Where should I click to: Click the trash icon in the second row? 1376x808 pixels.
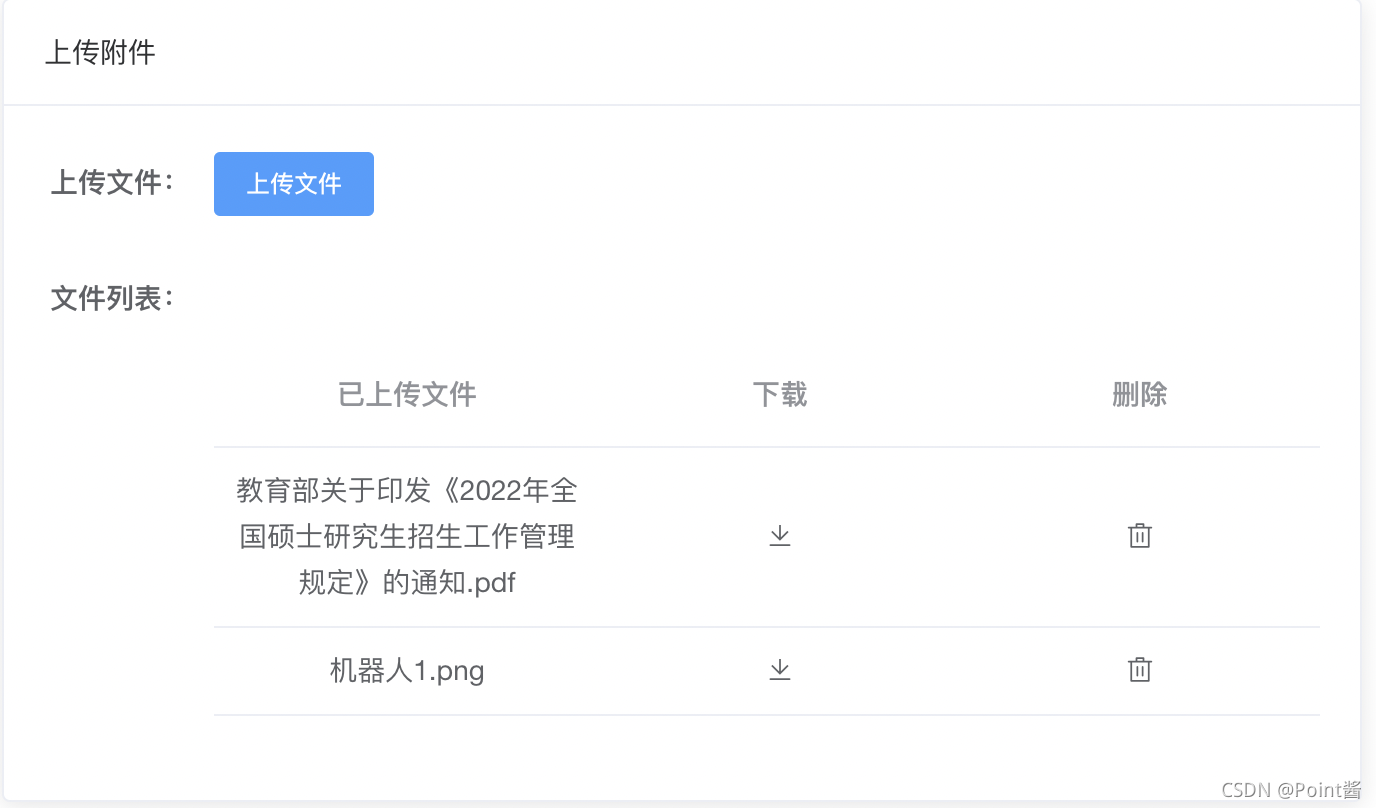coord(1139,670)
